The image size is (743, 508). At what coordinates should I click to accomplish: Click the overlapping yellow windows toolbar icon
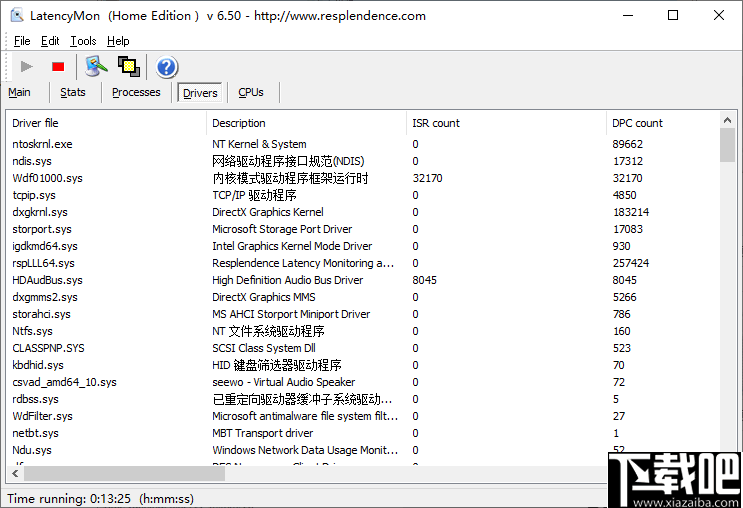pos(129,66)
